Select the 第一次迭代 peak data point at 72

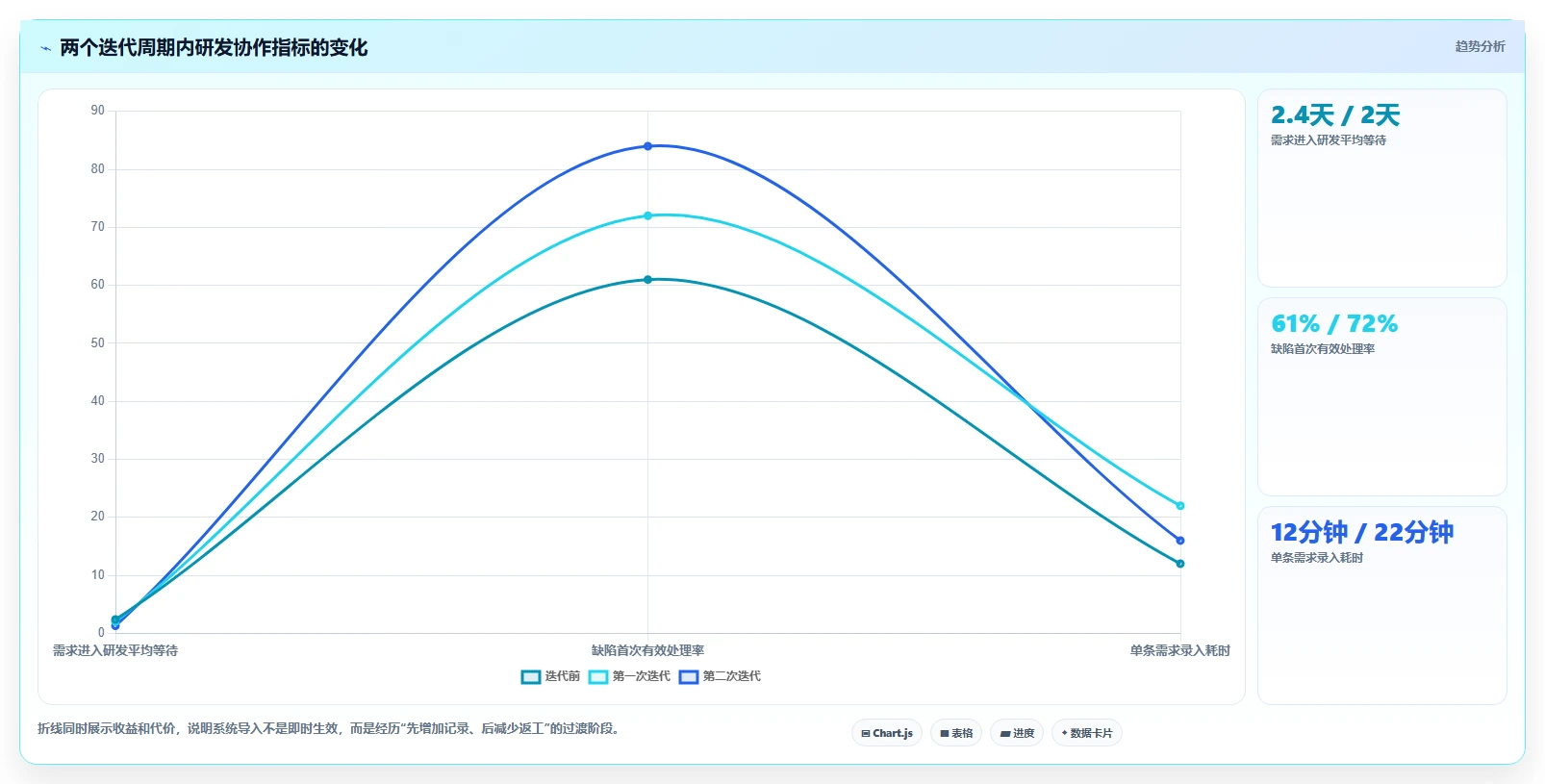[x=647, y=215]
